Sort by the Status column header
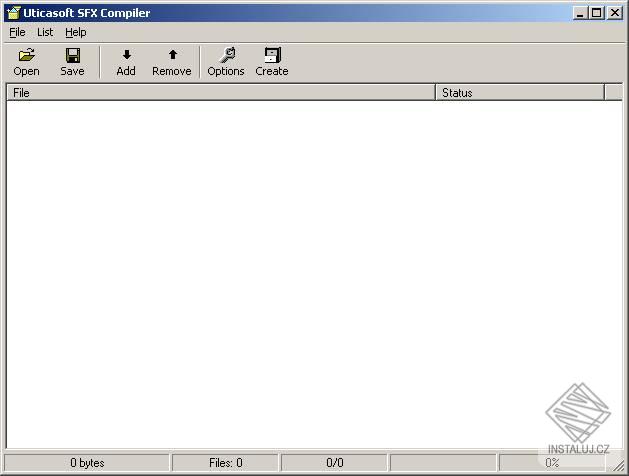This screenshot has height=476, width=629. 520,93
